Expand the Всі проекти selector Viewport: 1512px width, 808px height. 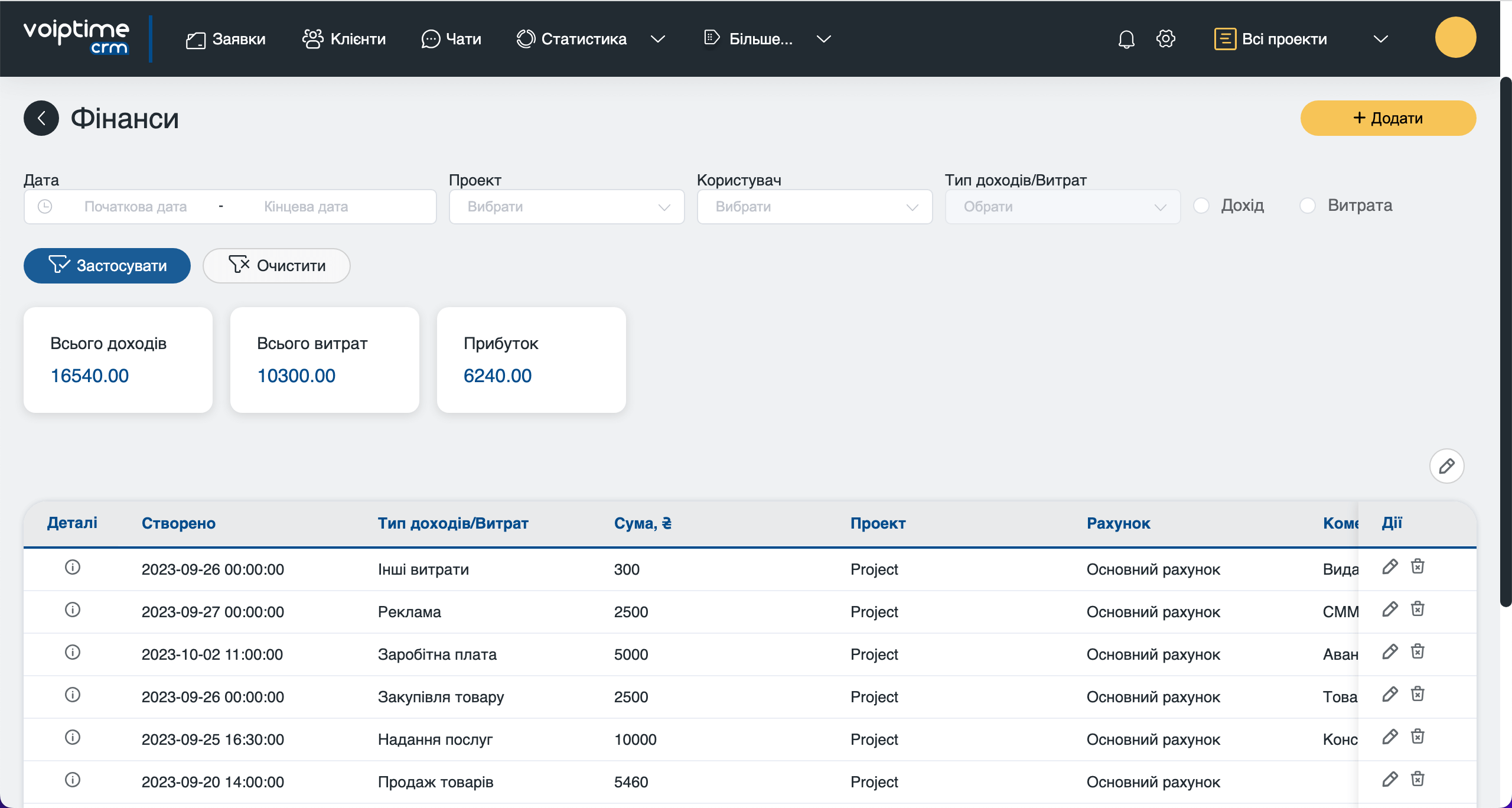tap(1380, 39)
